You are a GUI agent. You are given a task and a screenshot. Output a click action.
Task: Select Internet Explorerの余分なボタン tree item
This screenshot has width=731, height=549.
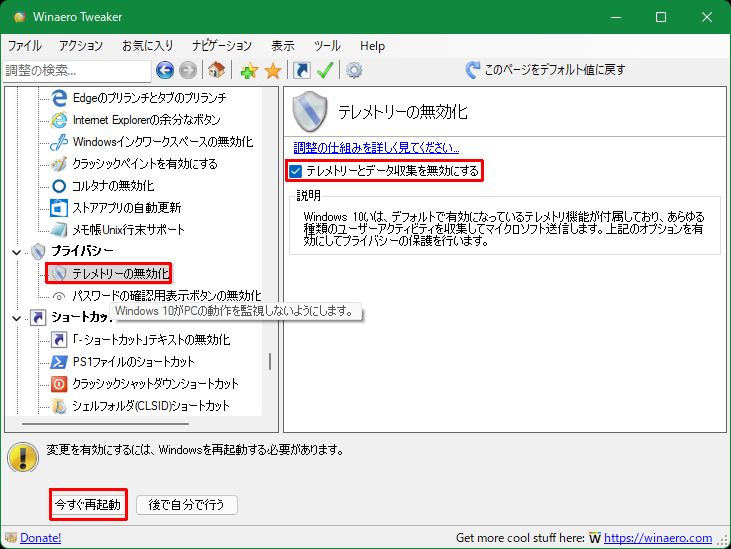pyautogui.click(x=146, y=120)
